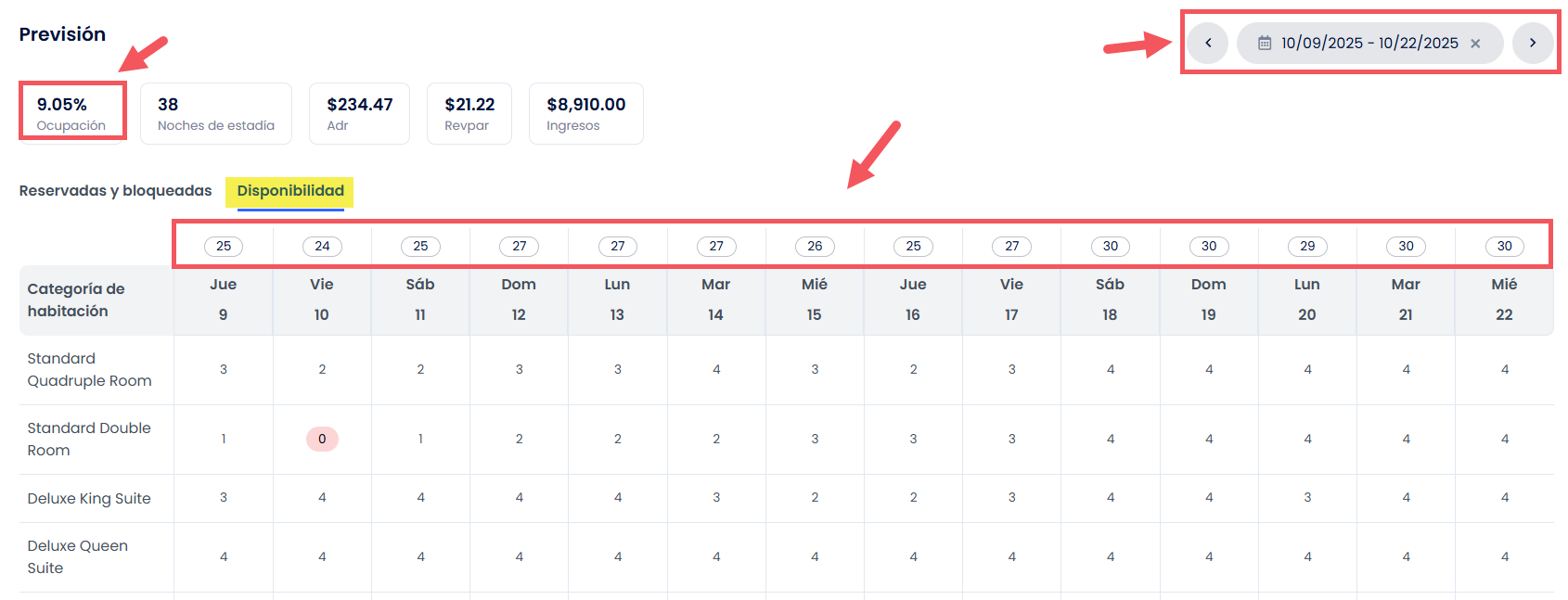1568x600 pixels.
Task: Select Standard Quadruple Room row label
Action: coord(89,369)
